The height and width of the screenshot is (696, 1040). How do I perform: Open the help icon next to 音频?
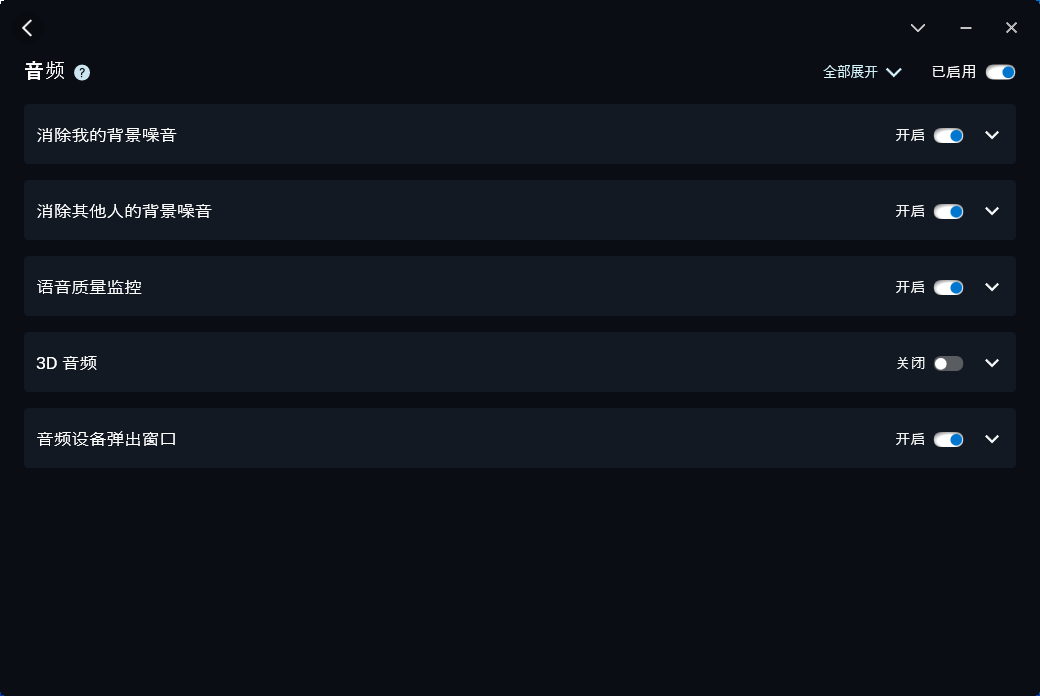tap(82, 72)
